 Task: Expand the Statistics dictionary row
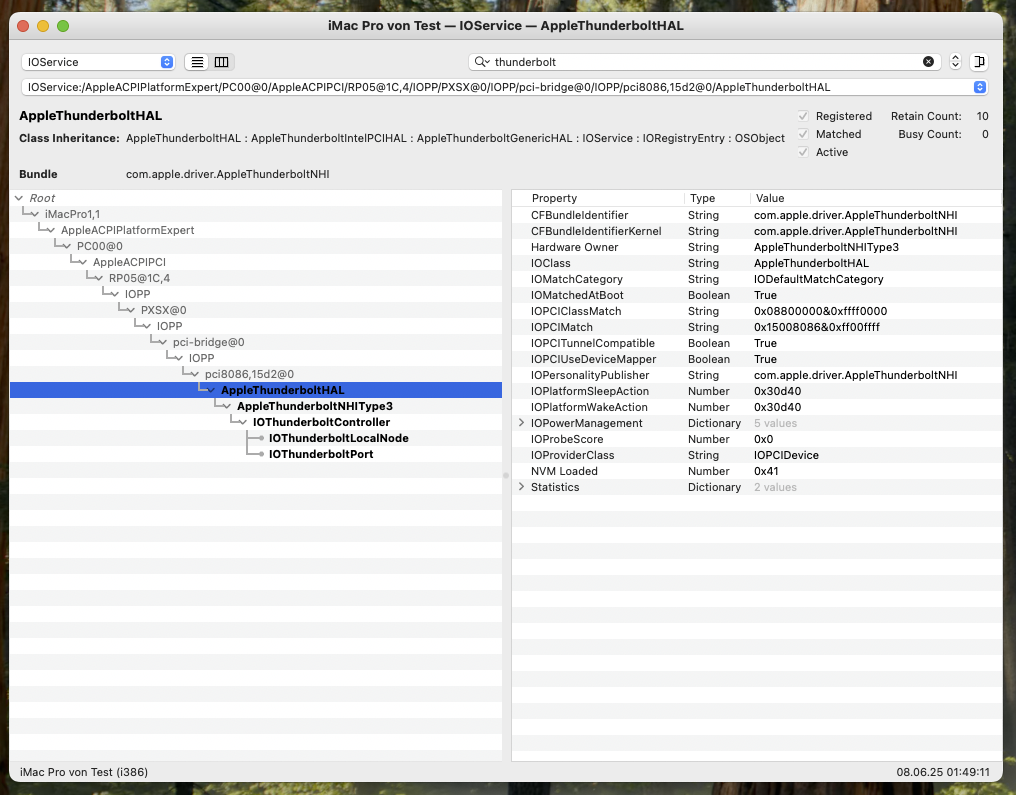[x=521, y=487]
